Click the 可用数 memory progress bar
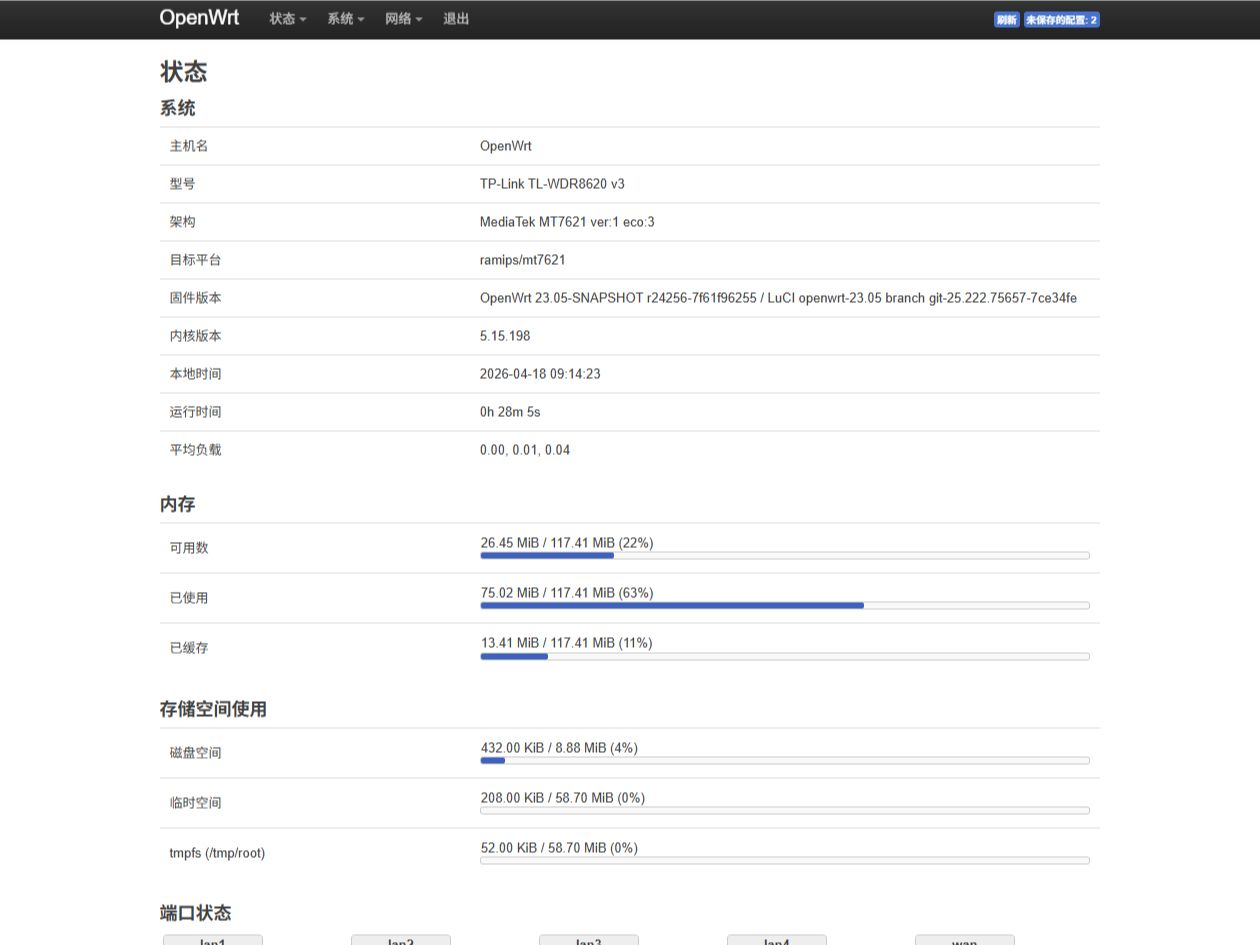The width and height of the screenshot is (1260, 945). click(x=785, y=555)
